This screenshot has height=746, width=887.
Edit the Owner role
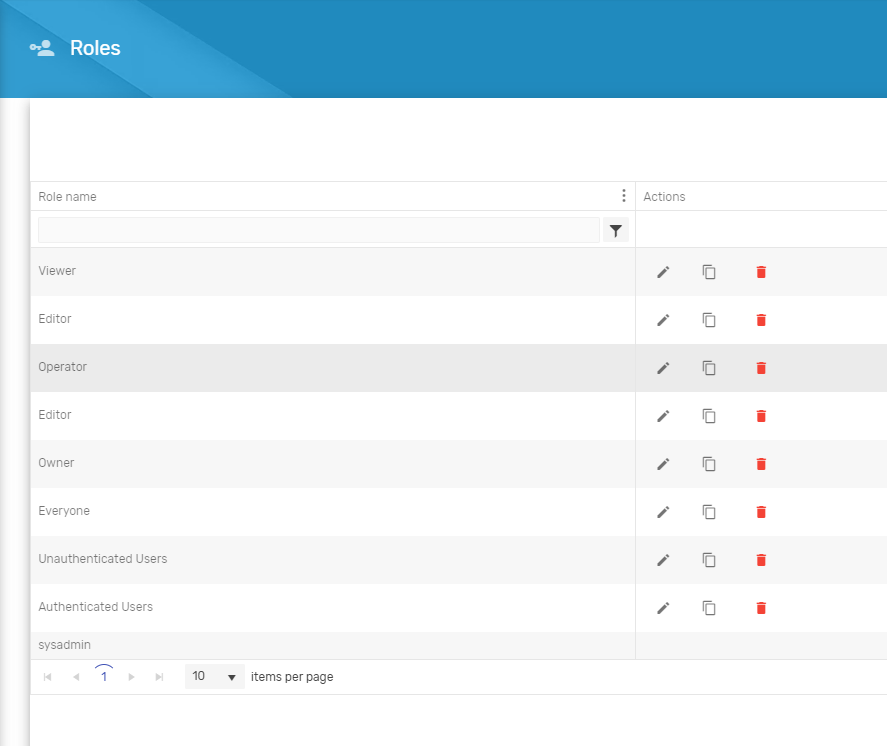coord(663,464)
